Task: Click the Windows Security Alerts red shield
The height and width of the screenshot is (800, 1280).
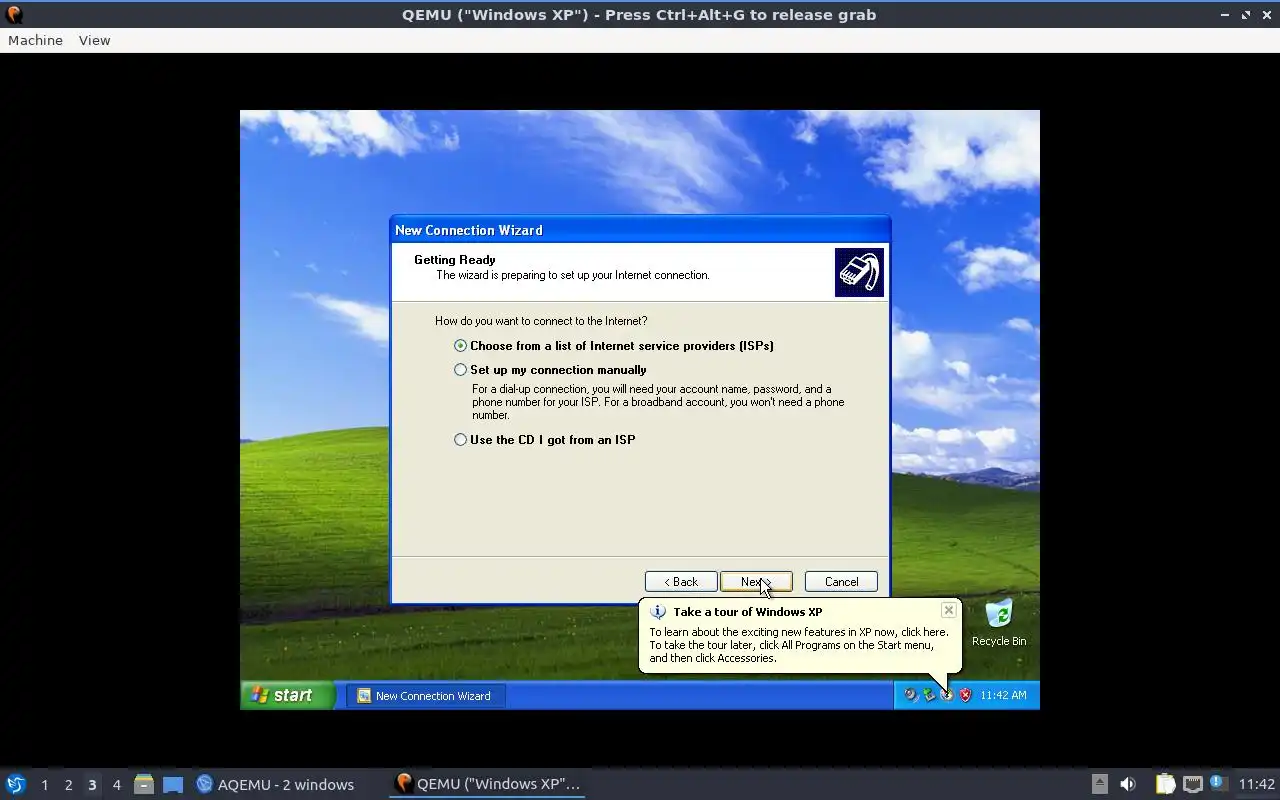Action: pyautogui.click(x=965, y=695)
